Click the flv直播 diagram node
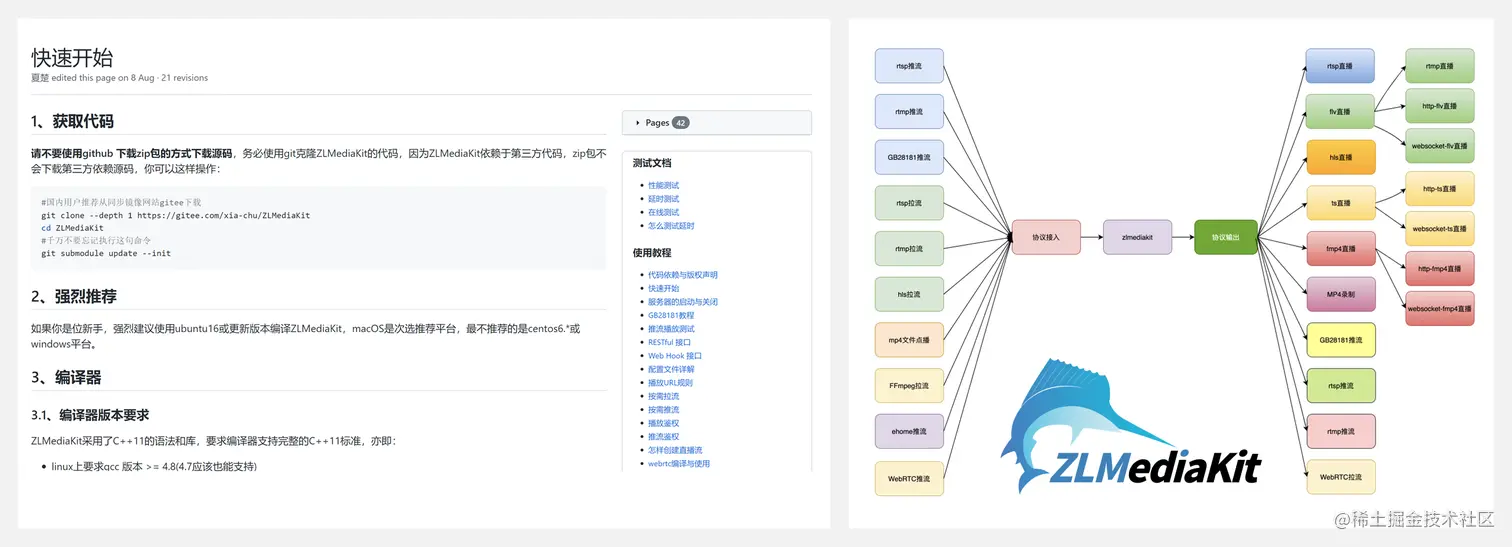This screenshot has height=547, width=1512. click(1340, 112)
